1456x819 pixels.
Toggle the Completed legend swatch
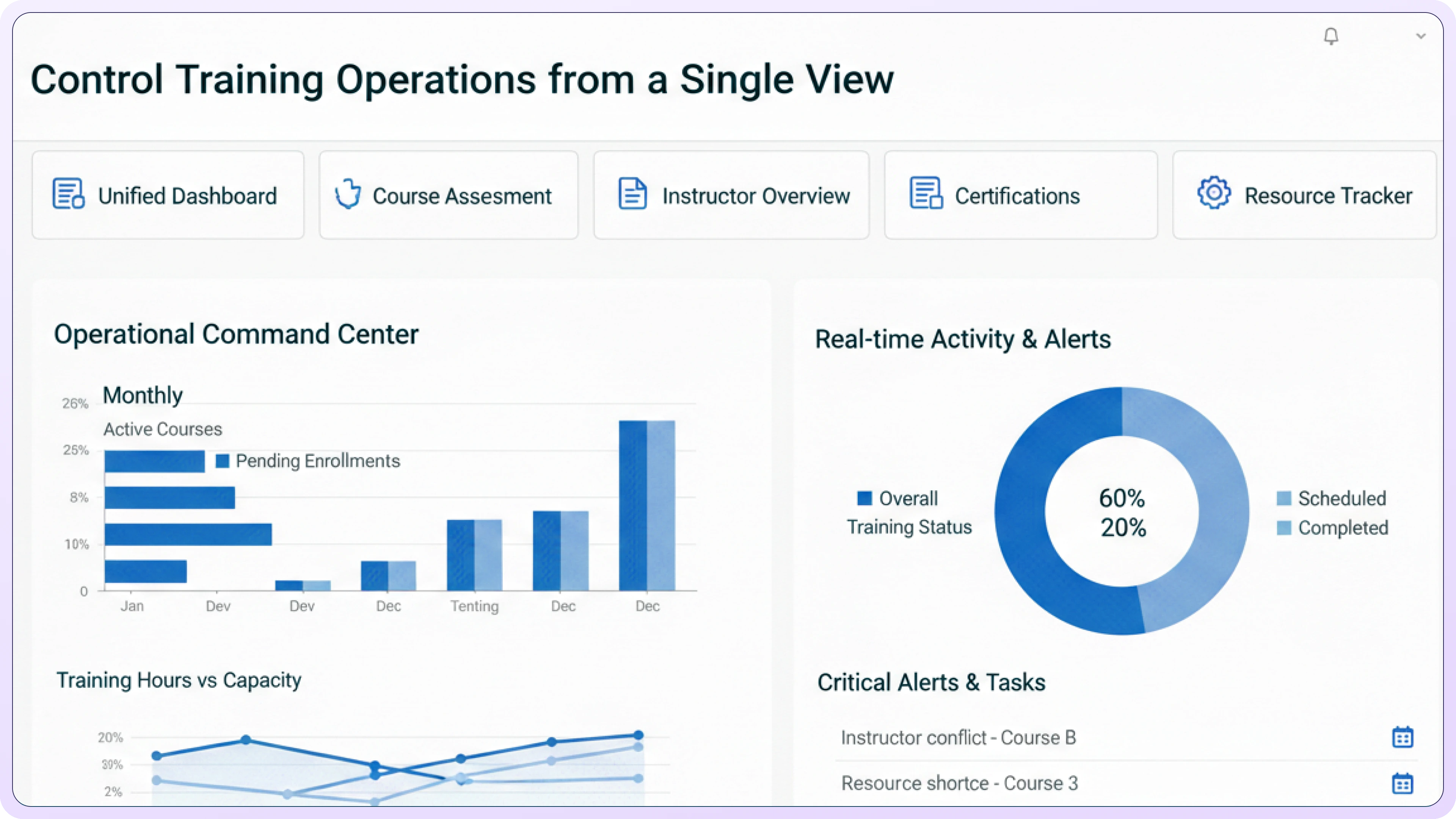(1283, 528)
